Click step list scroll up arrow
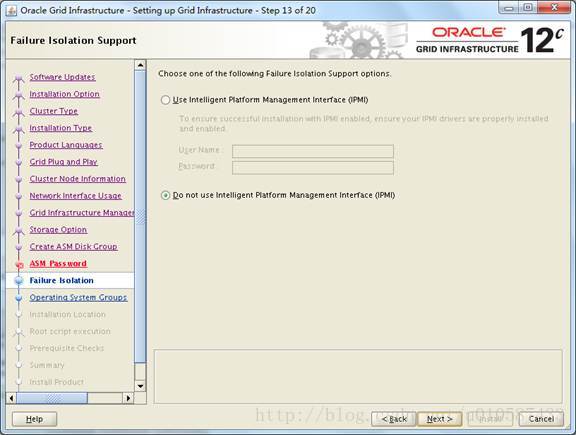This screenshot has width=576, height=435. click(140, 65)
